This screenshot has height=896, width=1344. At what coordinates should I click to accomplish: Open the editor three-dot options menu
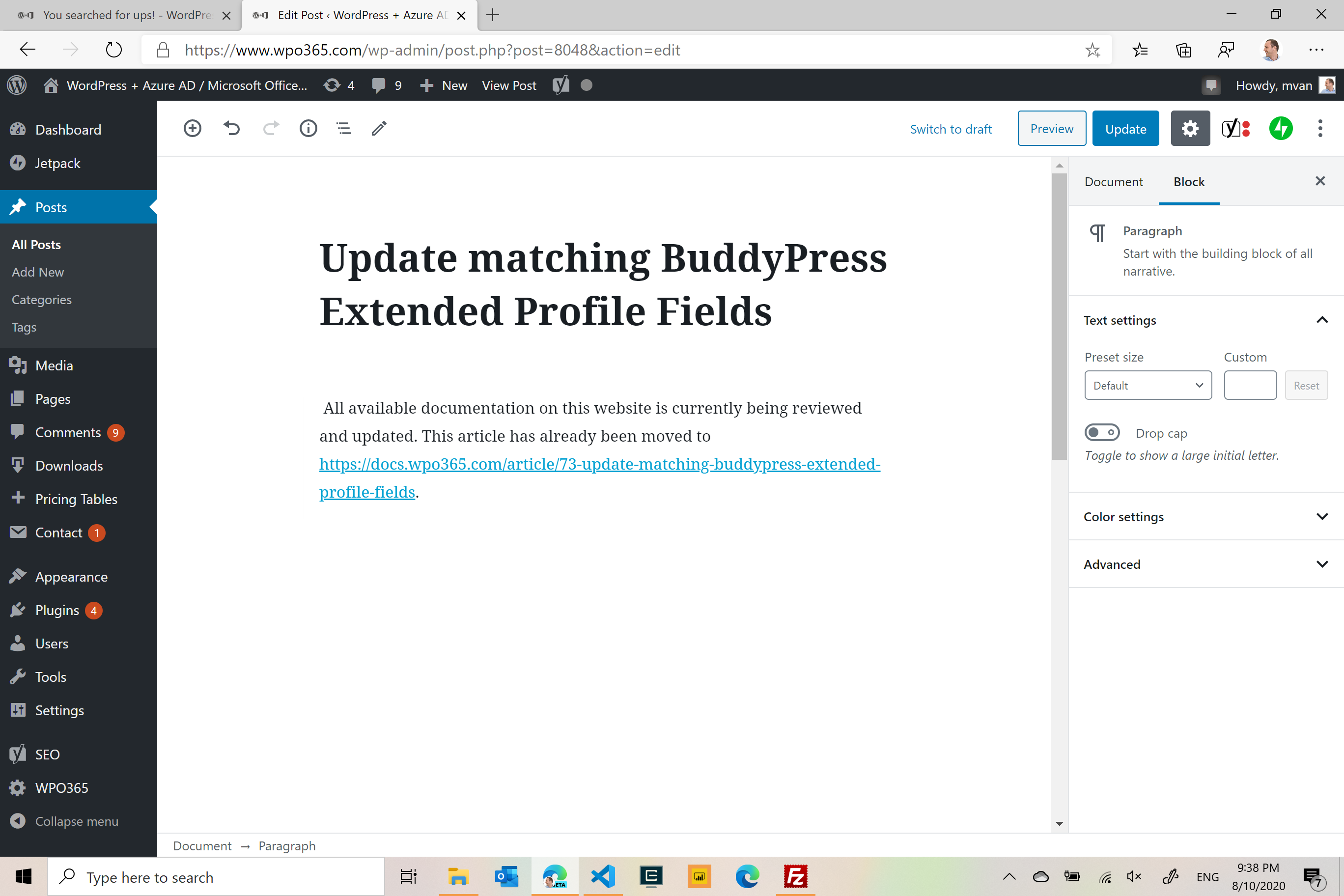[1320, 129]
